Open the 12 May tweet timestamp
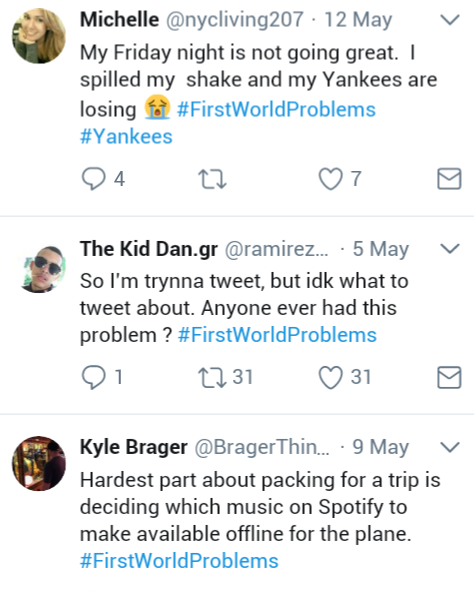Screen dimensions: 474x591 pyautogui.click(x=358, y=20)
